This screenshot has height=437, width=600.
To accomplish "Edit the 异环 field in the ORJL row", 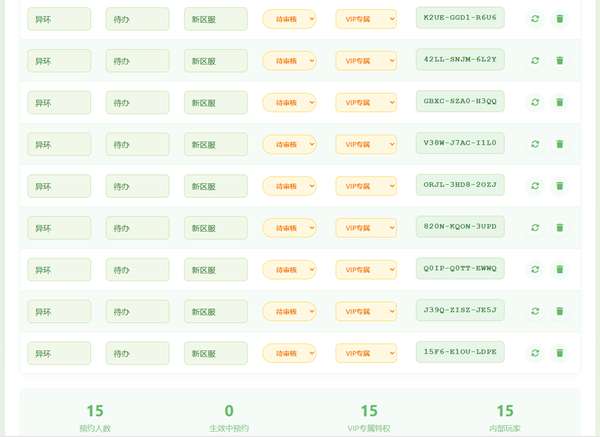I will coord(59,186).
